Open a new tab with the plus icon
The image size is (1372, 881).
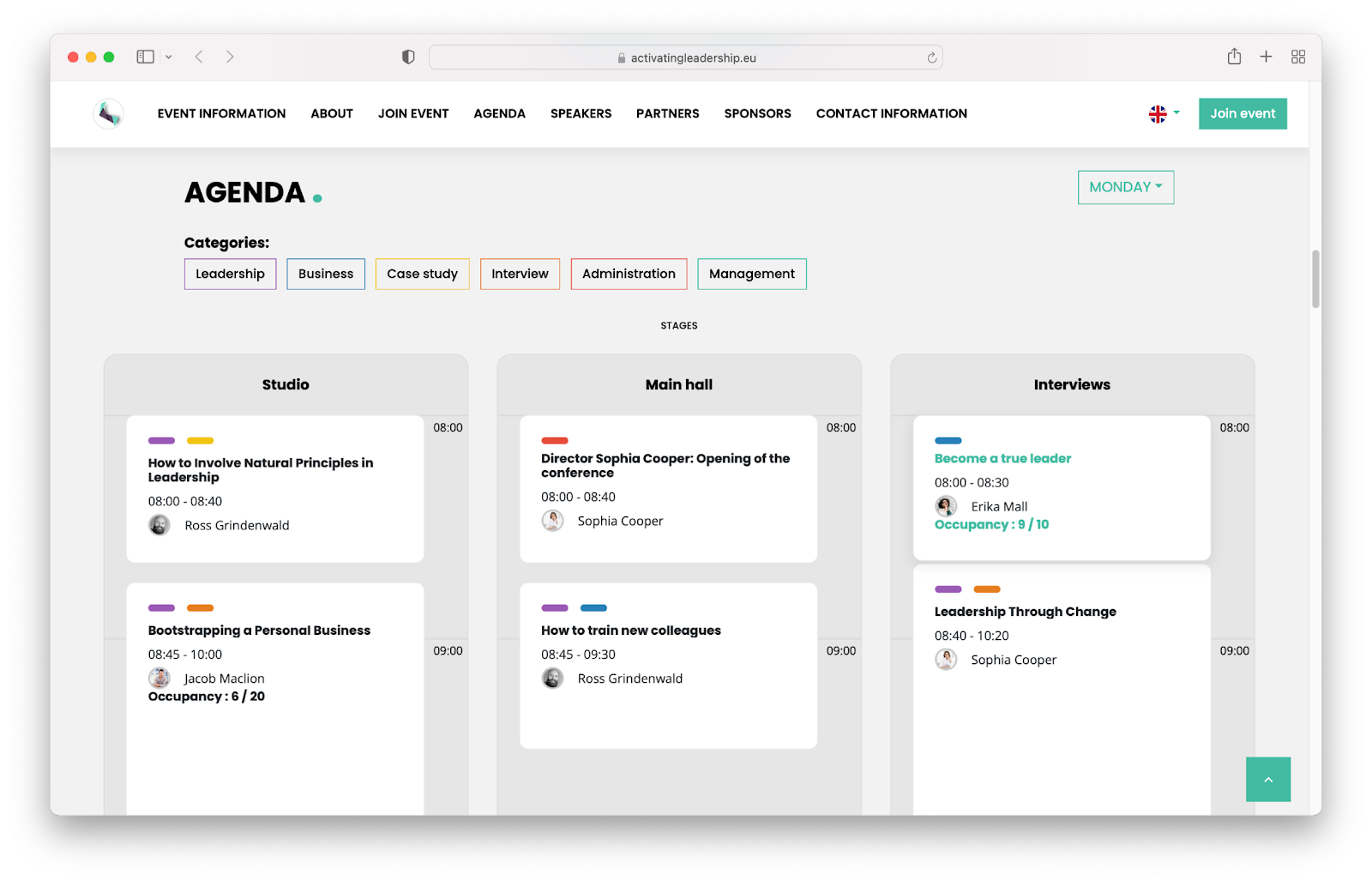[x=1266, y=57]
